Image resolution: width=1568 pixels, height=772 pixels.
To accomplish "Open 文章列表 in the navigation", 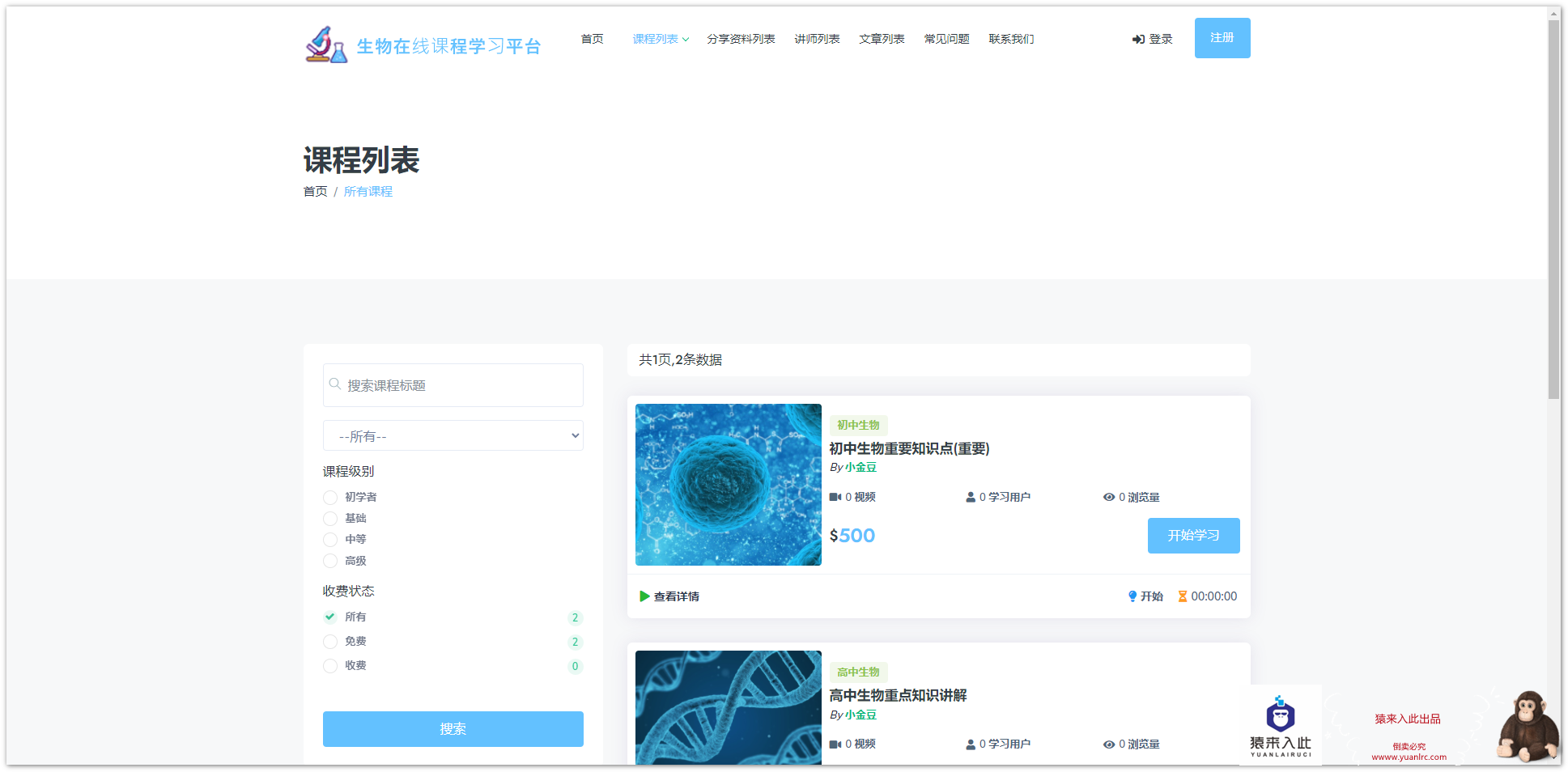I will tap(882, 39).
